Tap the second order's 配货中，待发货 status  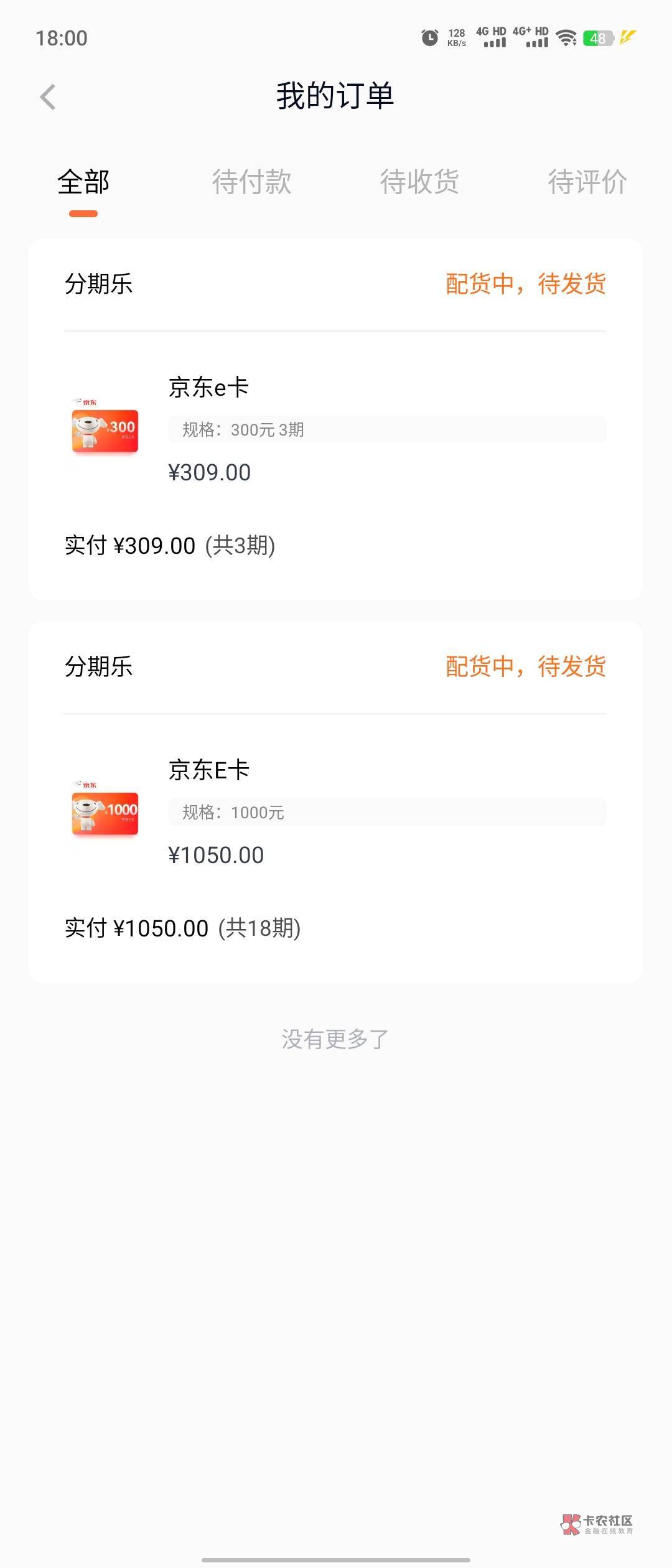coord(526,667)
